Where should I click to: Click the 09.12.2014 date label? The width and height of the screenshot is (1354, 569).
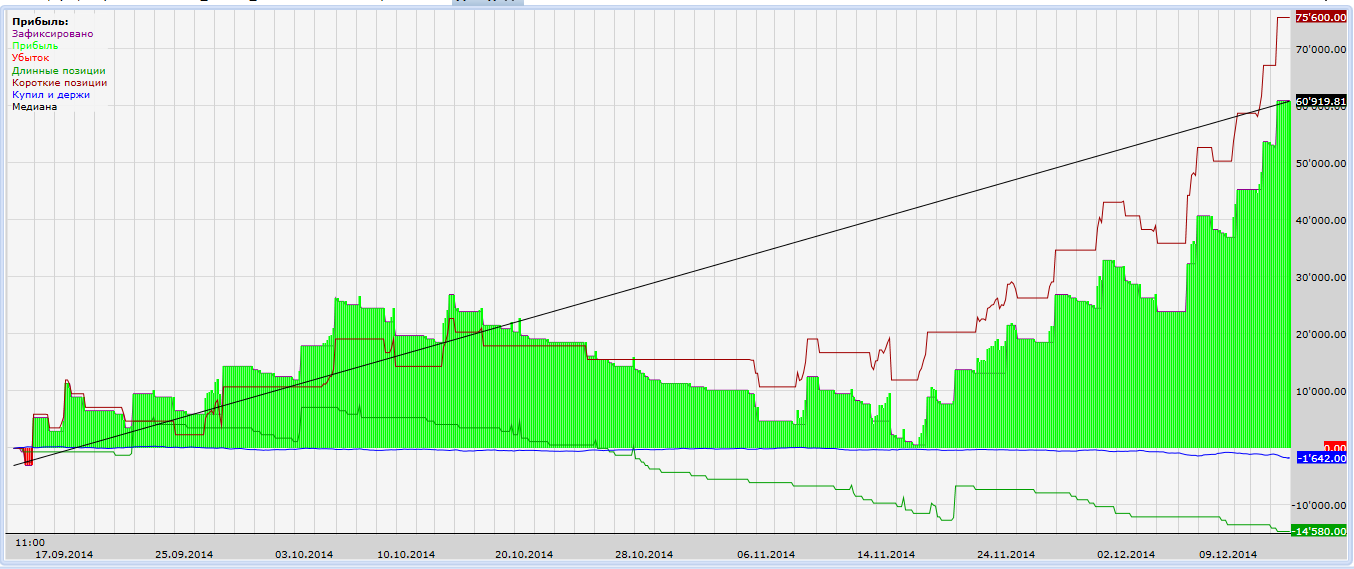1229,554
